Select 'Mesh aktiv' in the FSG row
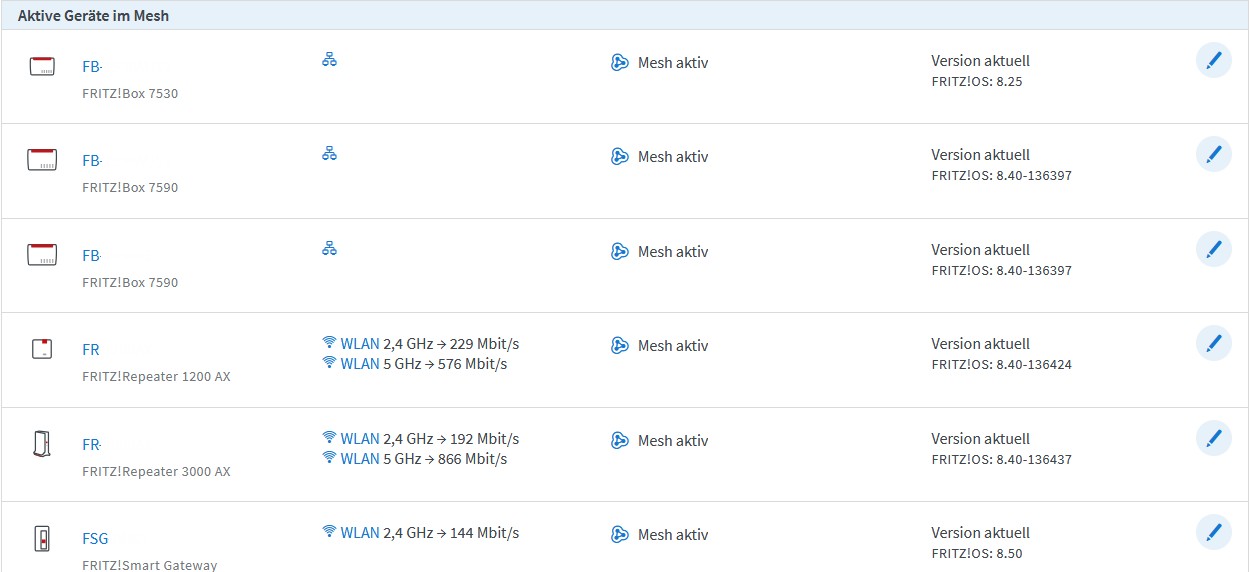 (673, 535)
